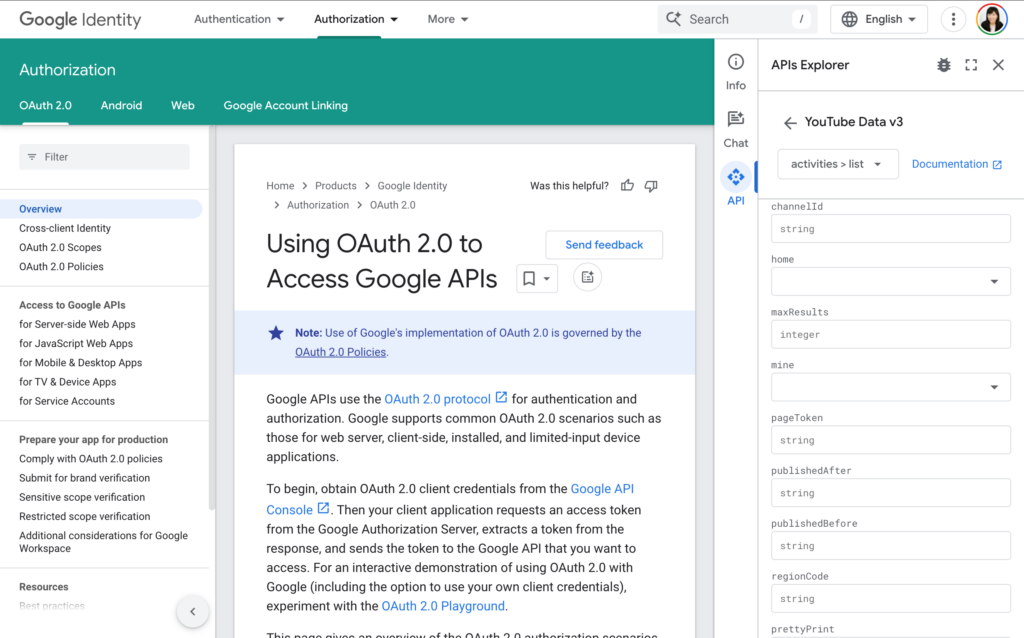This screenshot has width=1024, height=638.
Task: Switch to the OAuth 2.0 tab
Action: [45, 105]
